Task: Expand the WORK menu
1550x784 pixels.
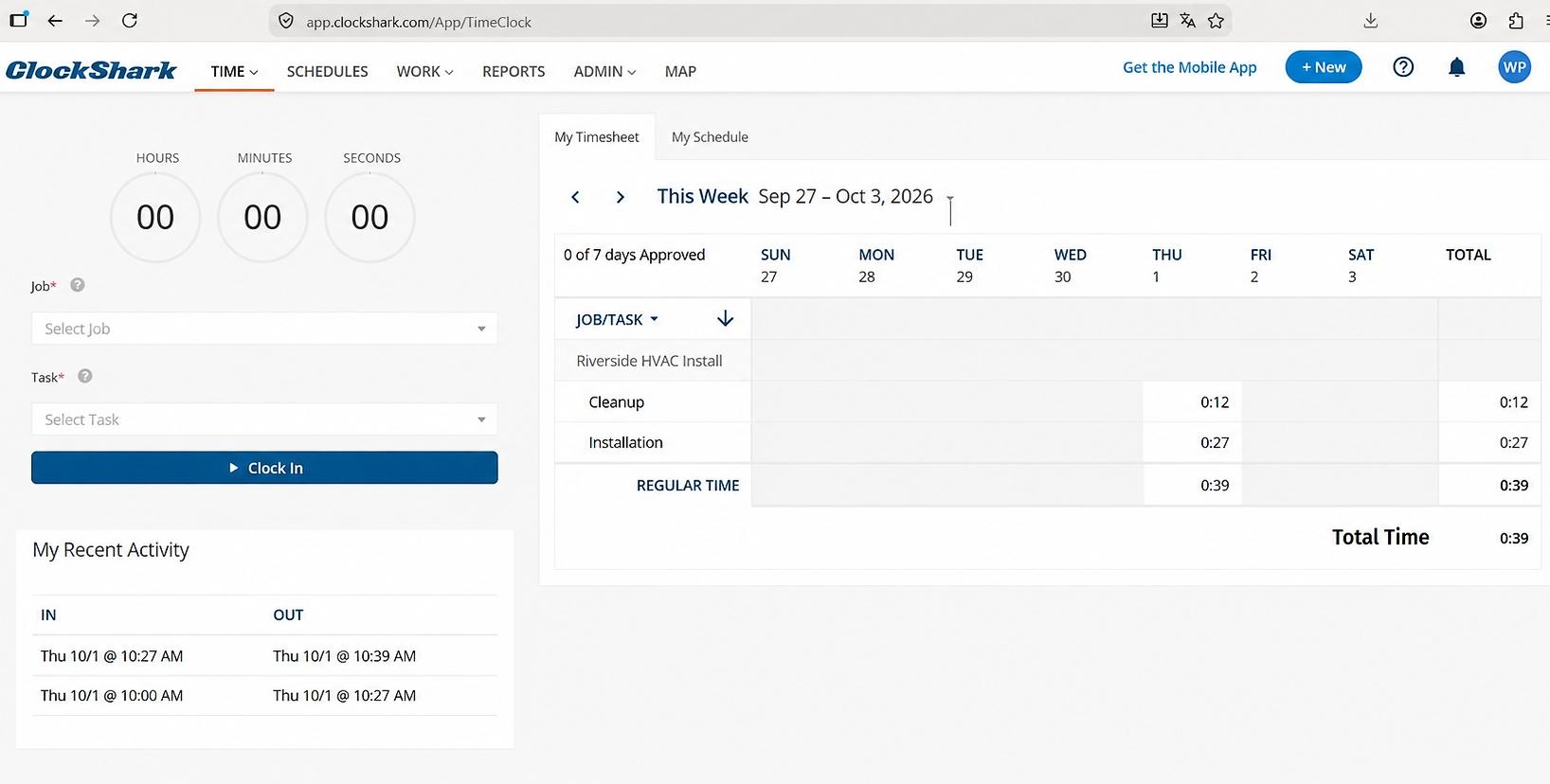Action: 424,72
